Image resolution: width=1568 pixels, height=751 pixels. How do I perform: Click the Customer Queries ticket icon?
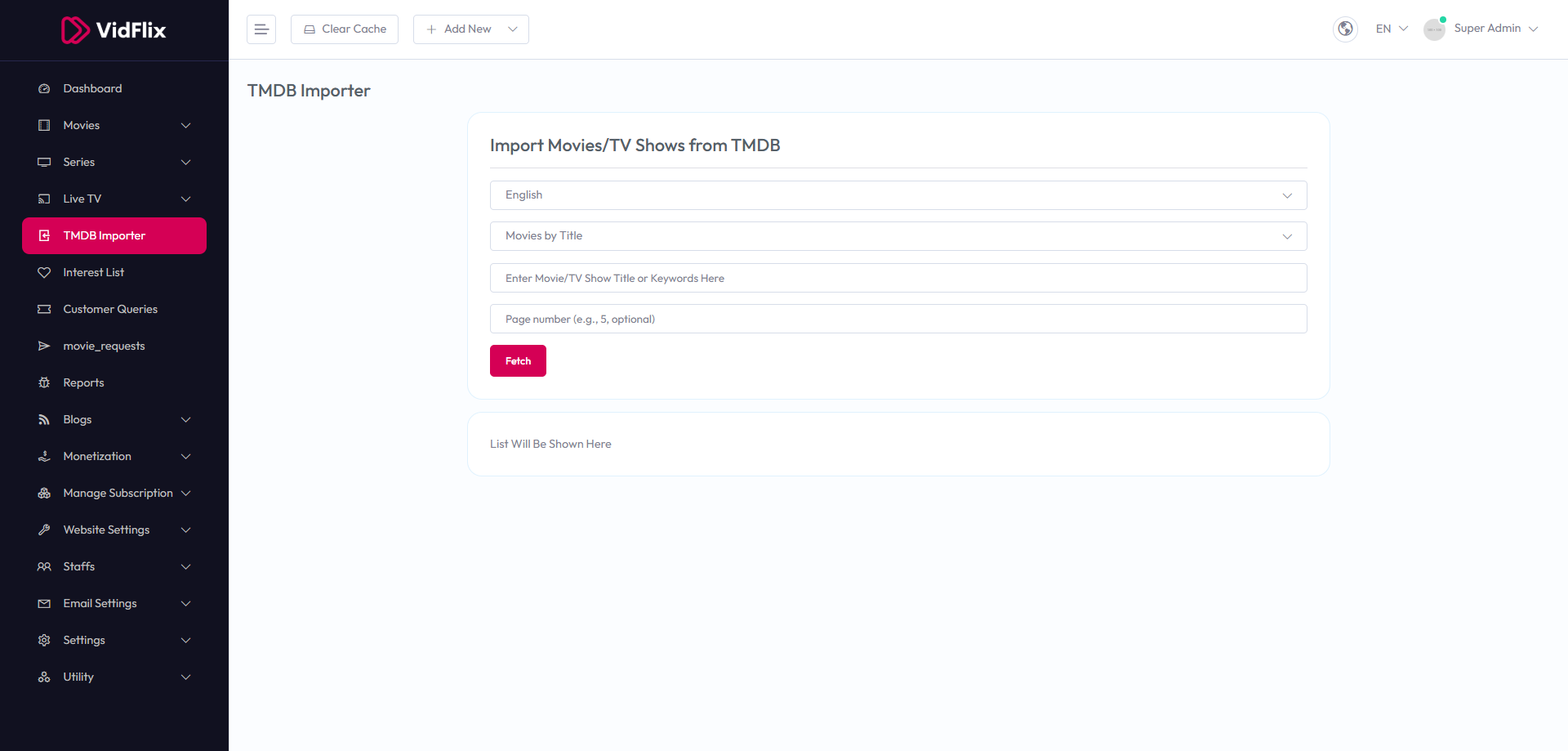(44, 309)
